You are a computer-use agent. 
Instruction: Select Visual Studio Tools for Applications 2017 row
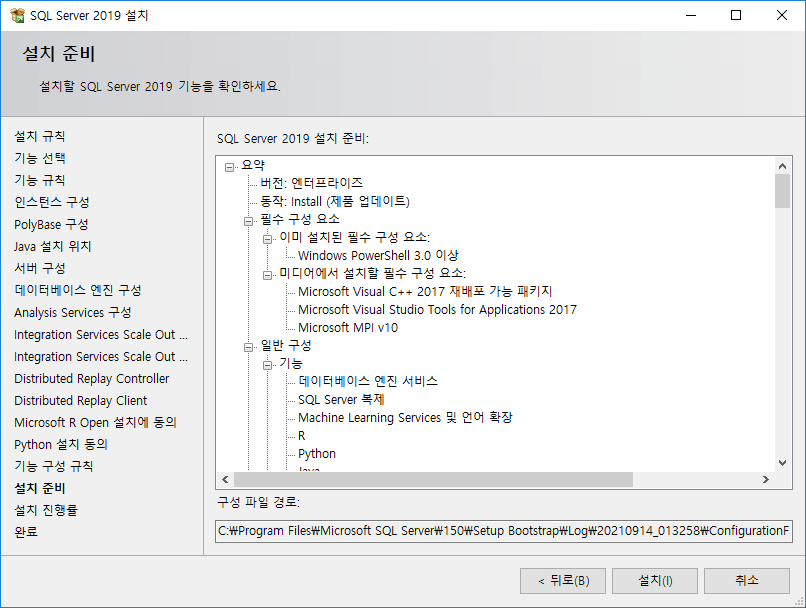pos(437,309)
